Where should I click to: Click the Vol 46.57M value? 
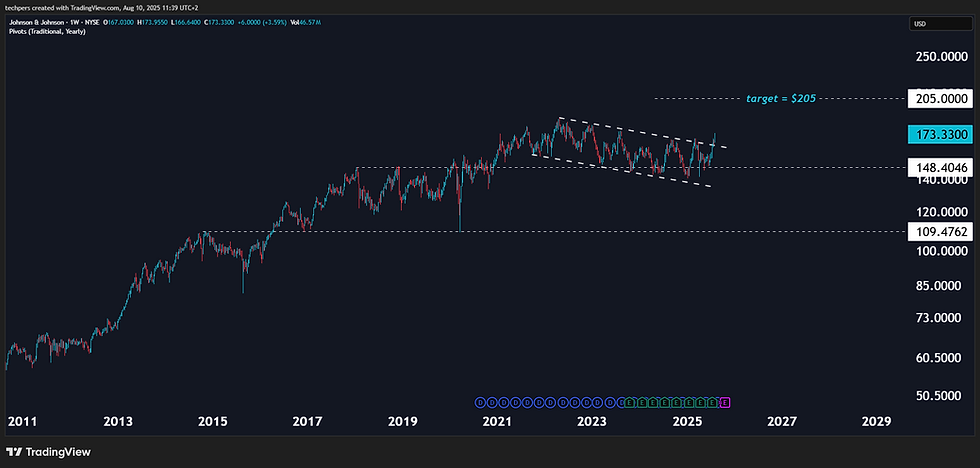pos(305,22)
